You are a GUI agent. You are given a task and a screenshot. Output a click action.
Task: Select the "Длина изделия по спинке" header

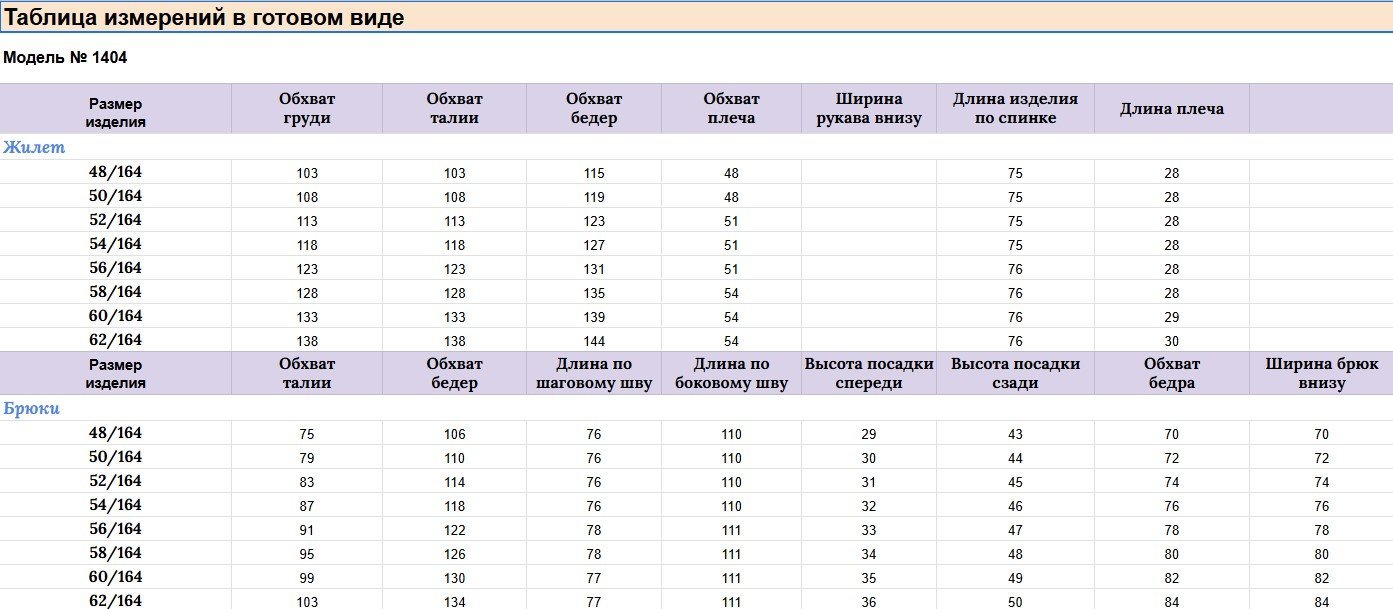1015,108
